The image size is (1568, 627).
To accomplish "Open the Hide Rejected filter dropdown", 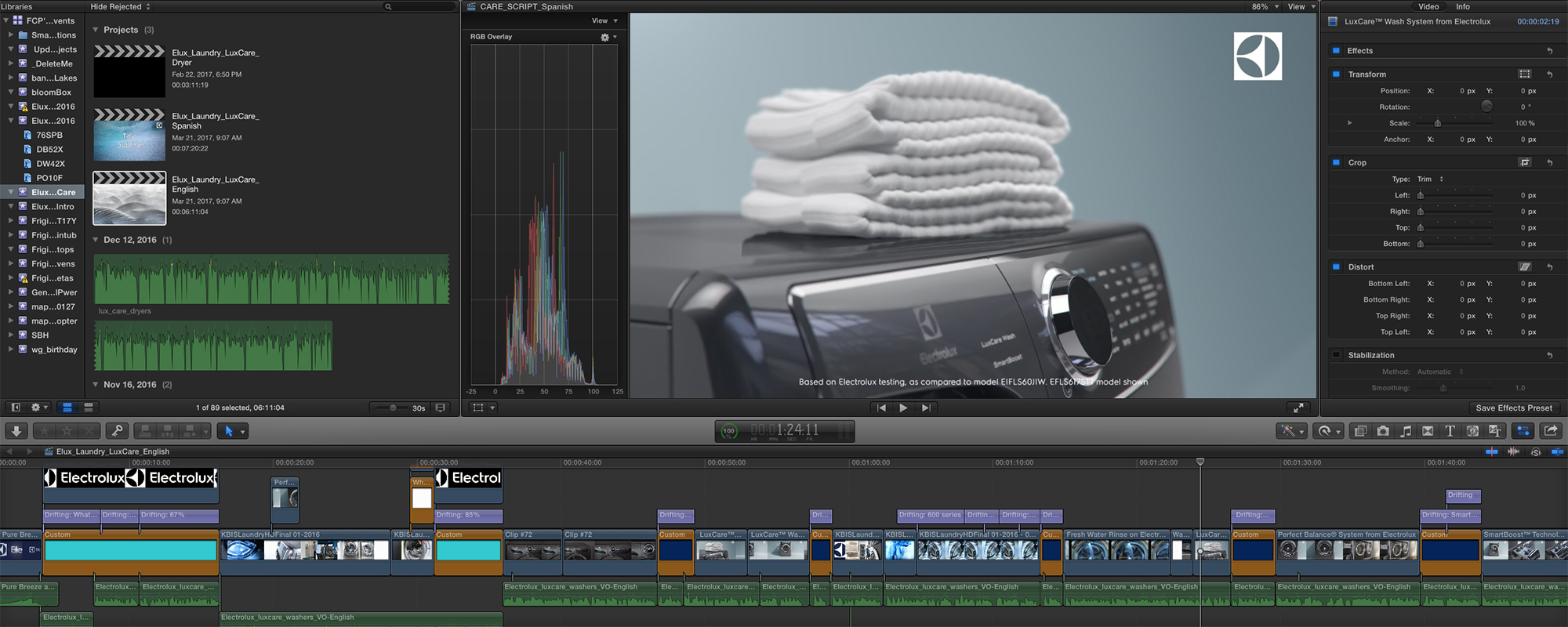I will (x=121, y=6).
